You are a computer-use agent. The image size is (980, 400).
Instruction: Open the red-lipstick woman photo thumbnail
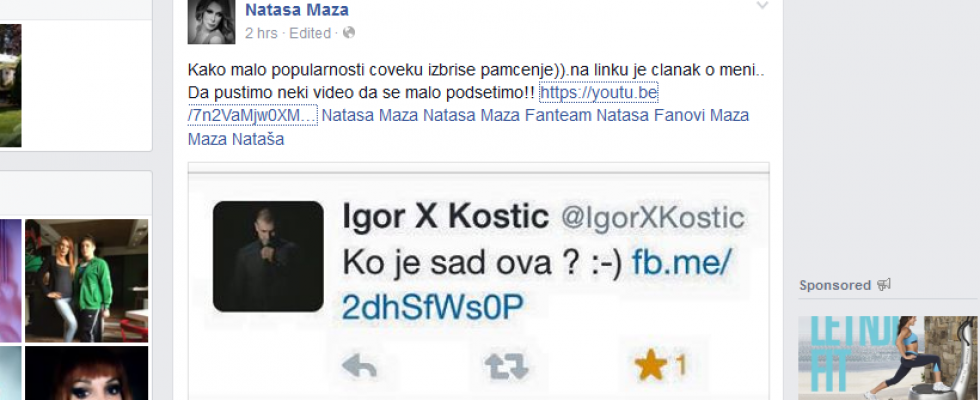click(x=86, y=373)
